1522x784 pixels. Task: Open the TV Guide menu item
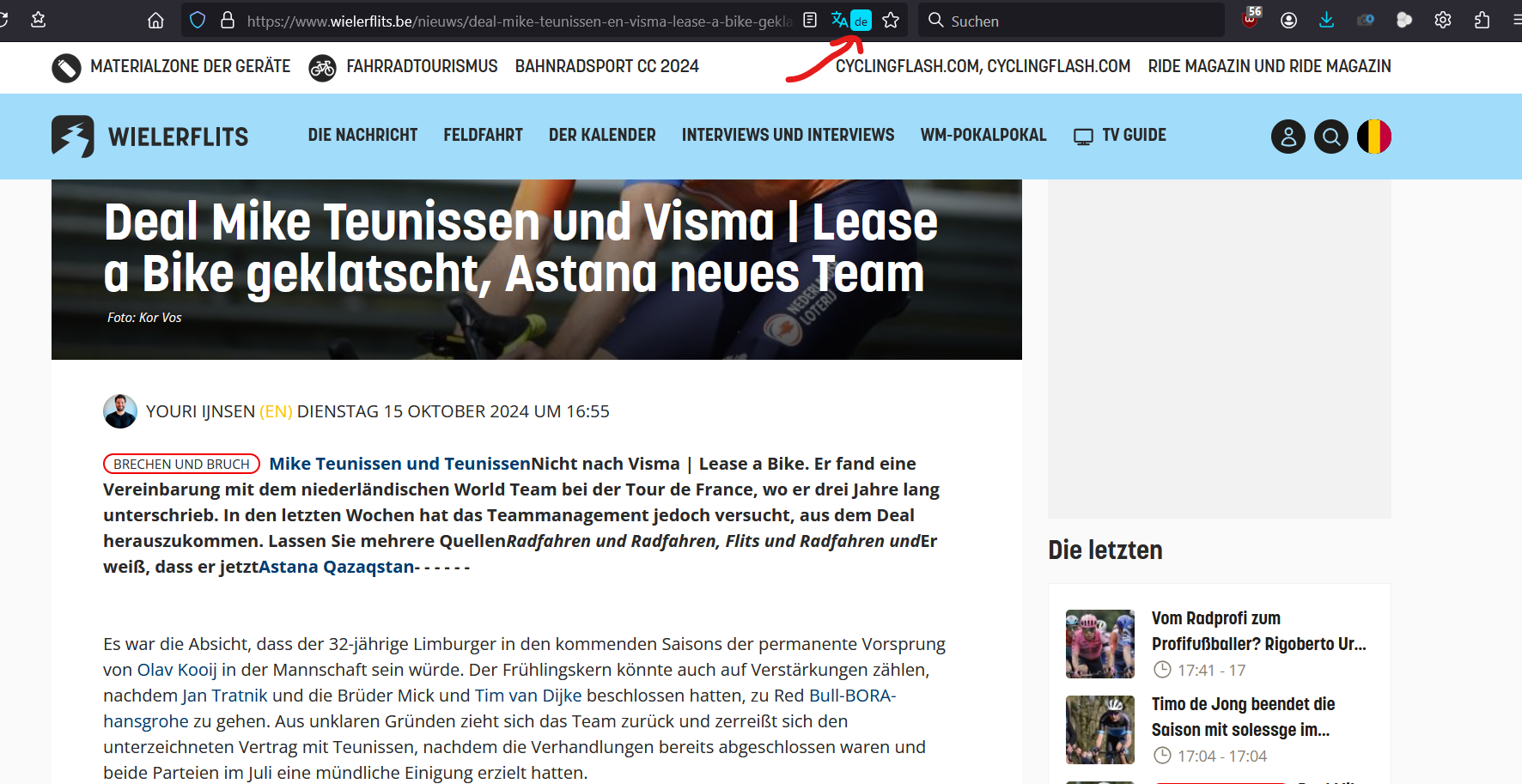coord(1120,136)
